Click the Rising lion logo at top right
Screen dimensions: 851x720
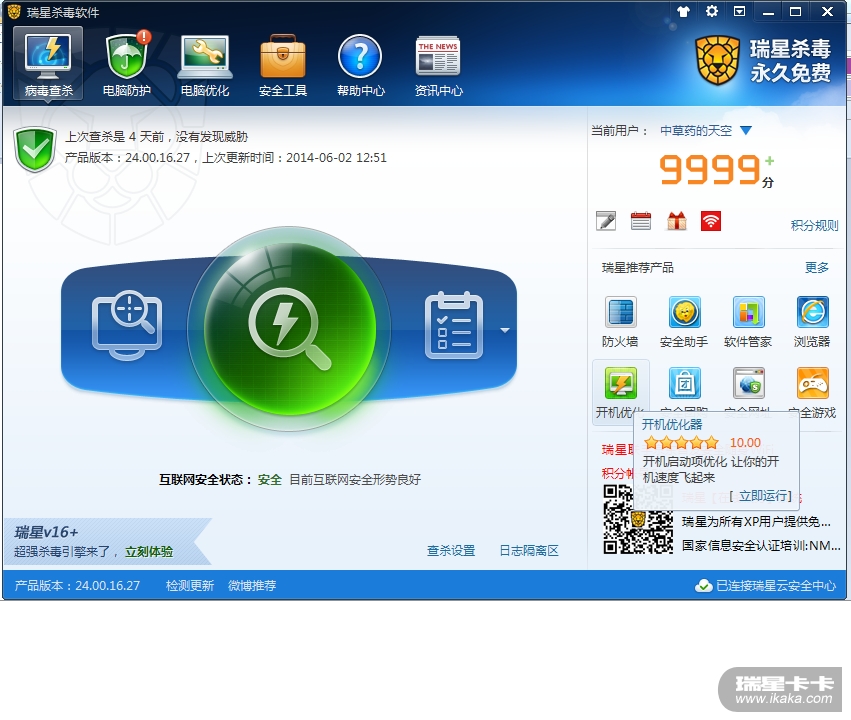pyautogui.click(x=717, y=60)
